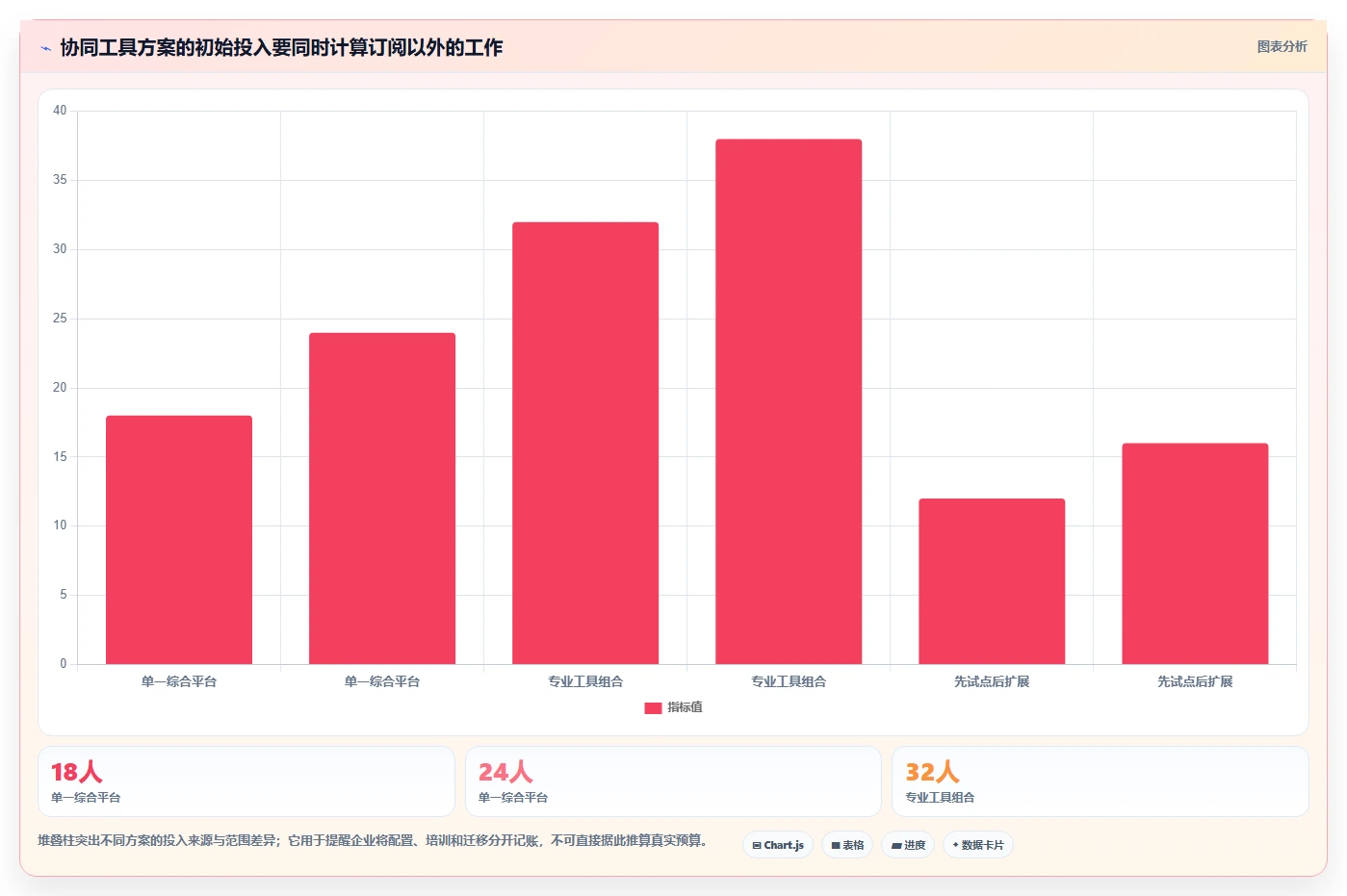
Task: Click the 单一综合平台 bar with value 18
Action: 179,540
